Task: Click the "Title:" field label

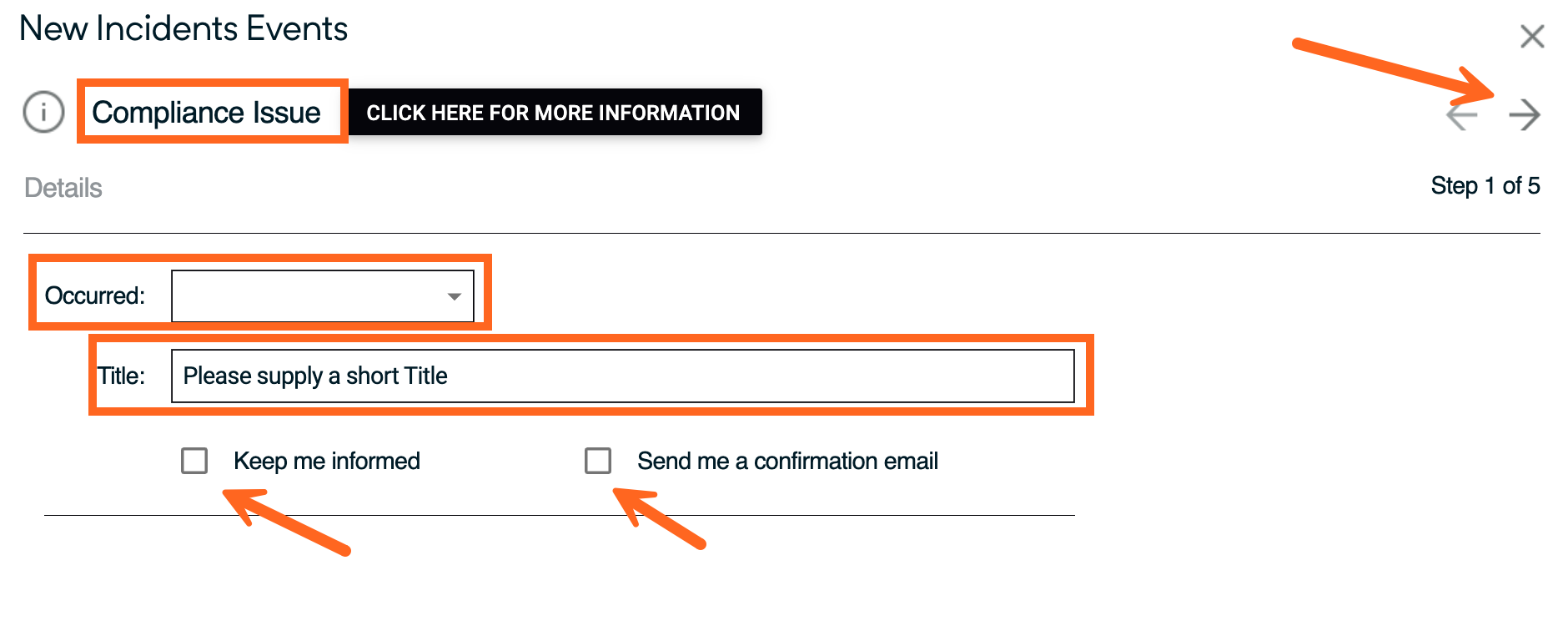Action: pos(122,376)
